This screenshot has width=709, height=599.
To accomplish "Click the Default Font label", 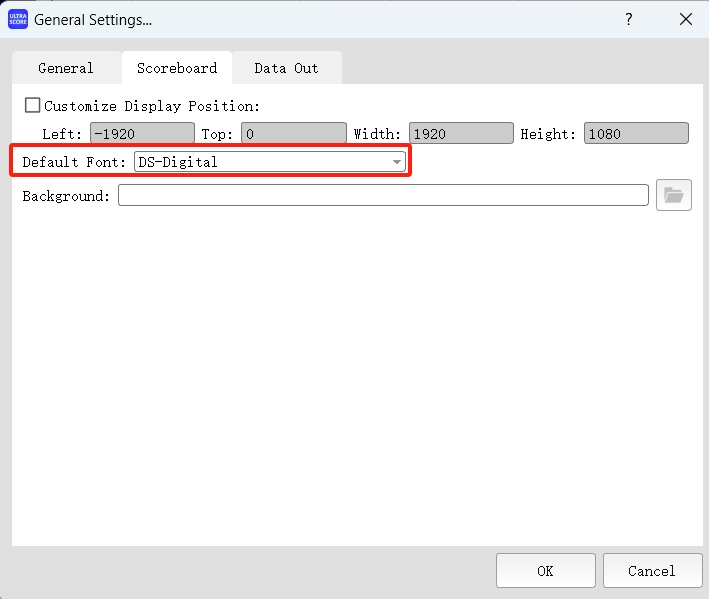I will click(74, 162).
